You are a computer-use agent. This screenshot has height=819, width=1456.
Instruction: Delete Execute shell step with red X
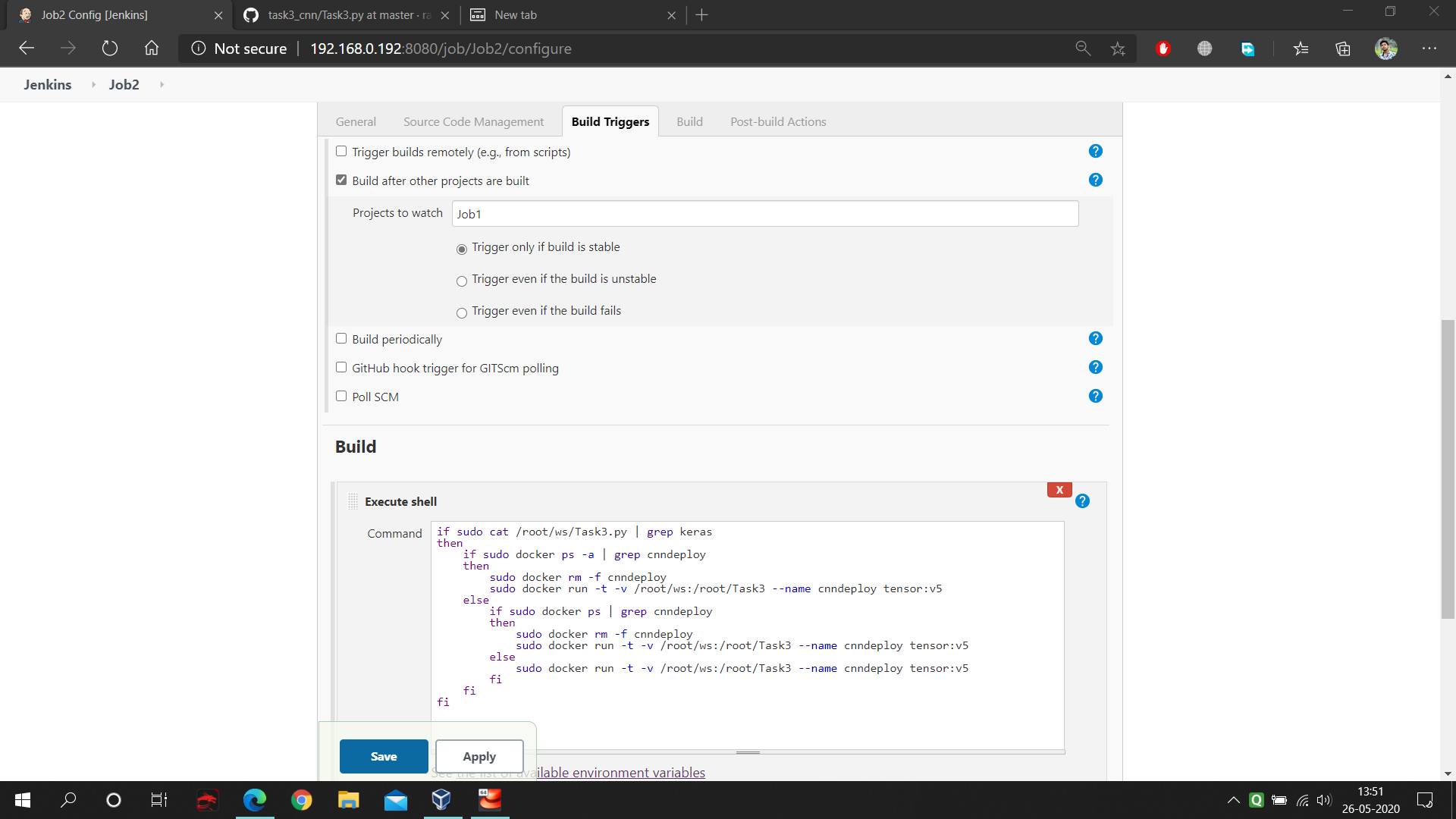click(1059, 490)
